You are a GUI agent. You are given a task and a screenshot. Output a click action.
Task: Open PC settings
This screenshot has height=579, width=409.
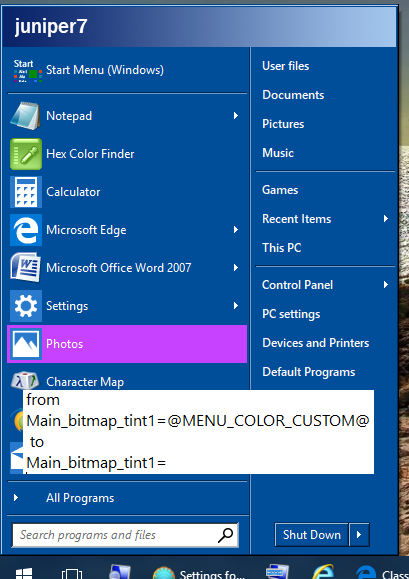(x=291, y=314)
